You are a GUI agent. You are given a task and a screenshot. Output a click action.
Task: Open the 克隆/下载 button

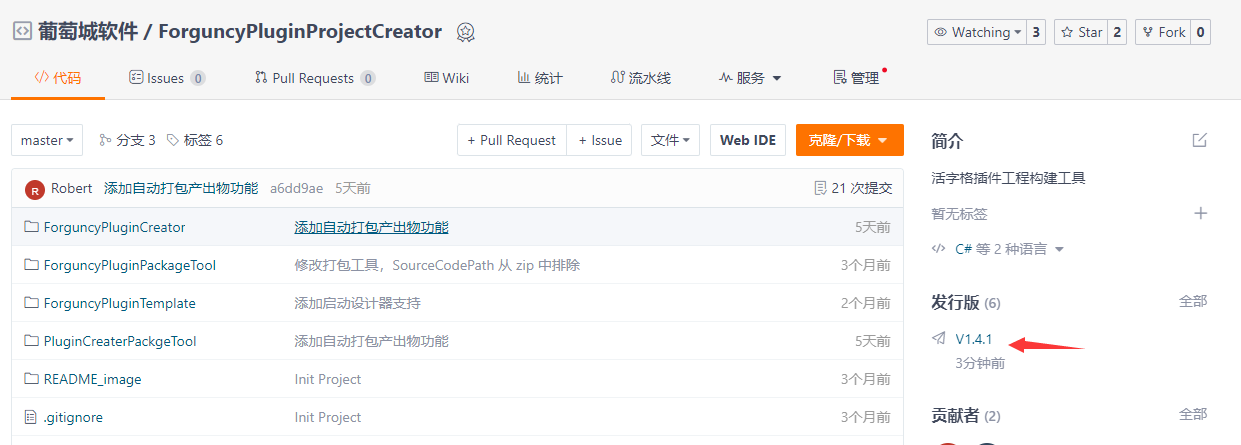coord(850,140)
